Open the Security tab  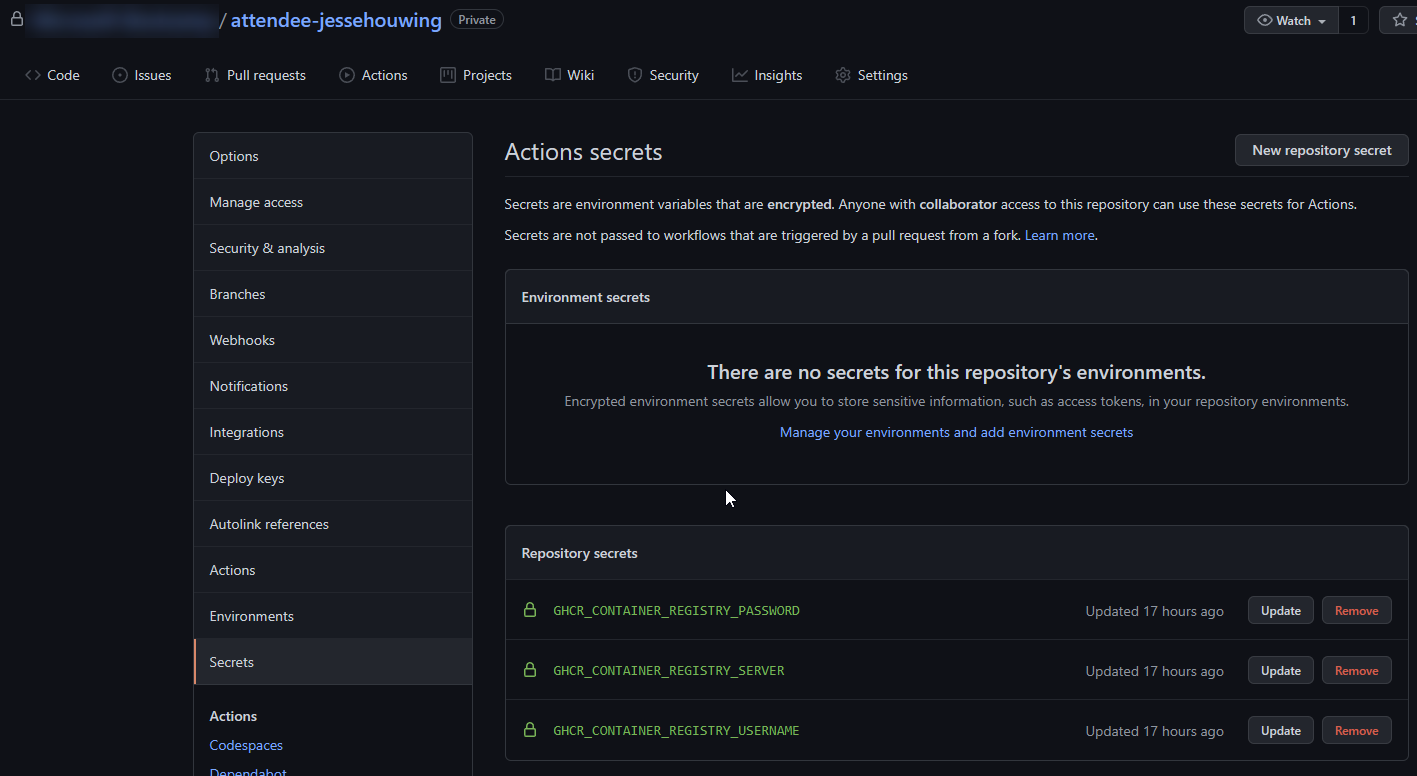663,75
